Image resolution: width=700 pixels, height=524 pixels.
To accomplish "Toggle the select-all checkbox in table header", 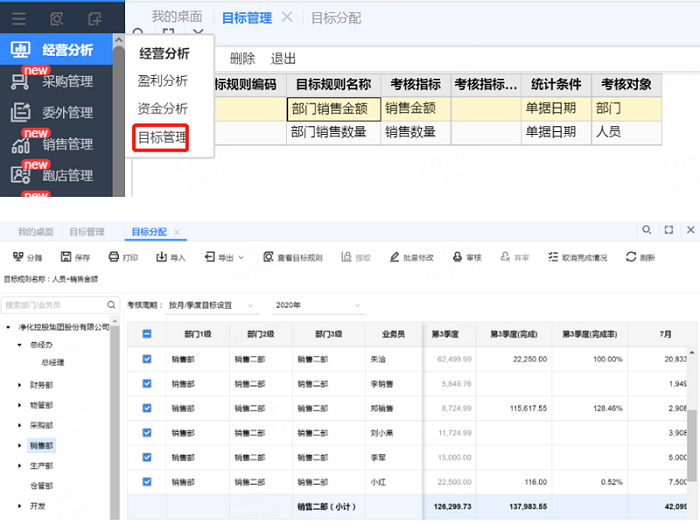I will click(x=147, y=334).
